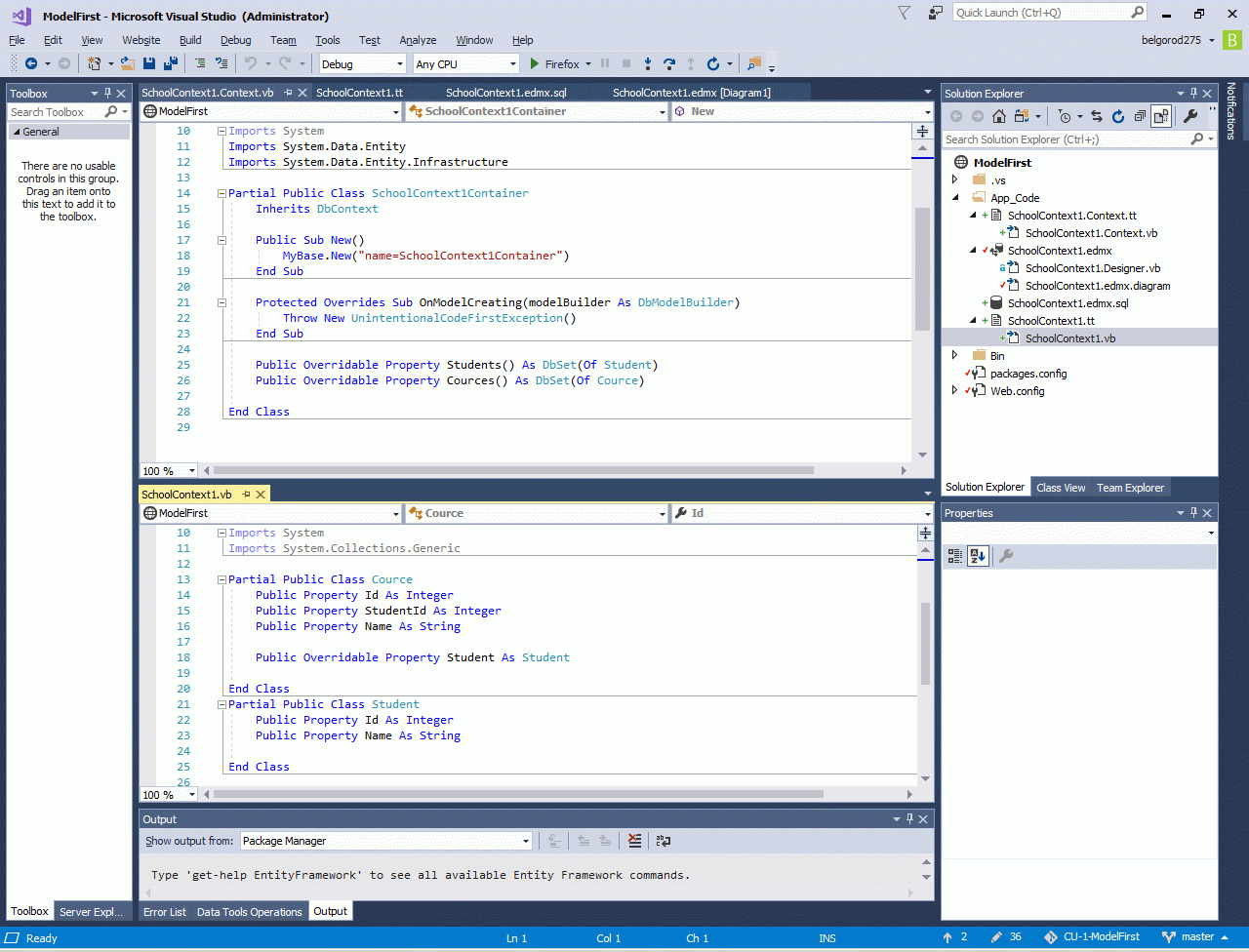
Task: Click the Collapse All icon in Solution Explorer
Action: click(1140, 116)
